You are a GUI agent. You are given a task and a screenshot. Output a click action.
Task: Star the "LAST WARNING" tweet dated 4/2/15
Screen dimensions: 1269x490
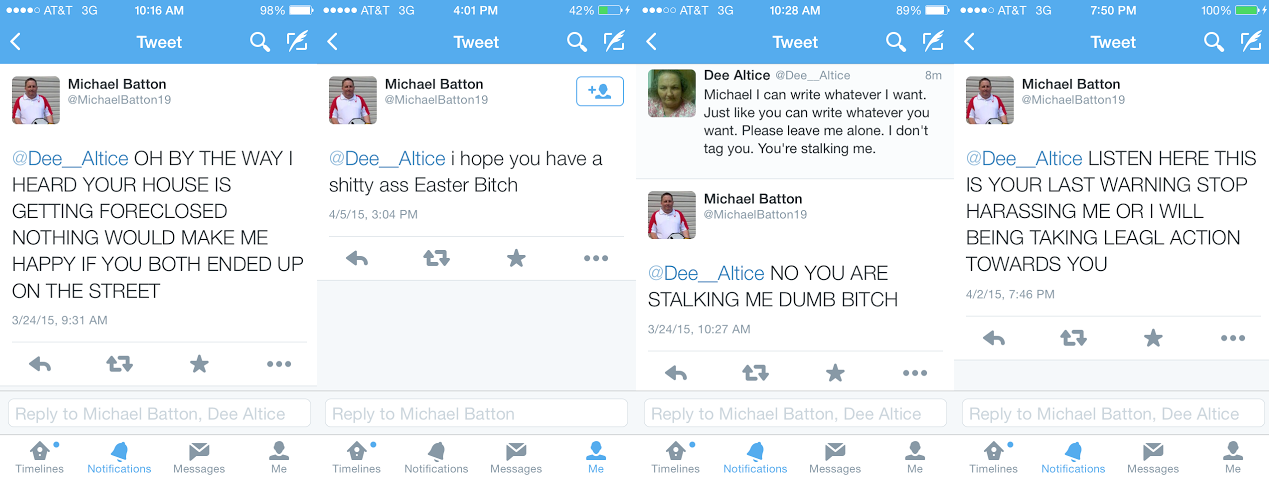pyautogui.click(x=1153, y=339)
